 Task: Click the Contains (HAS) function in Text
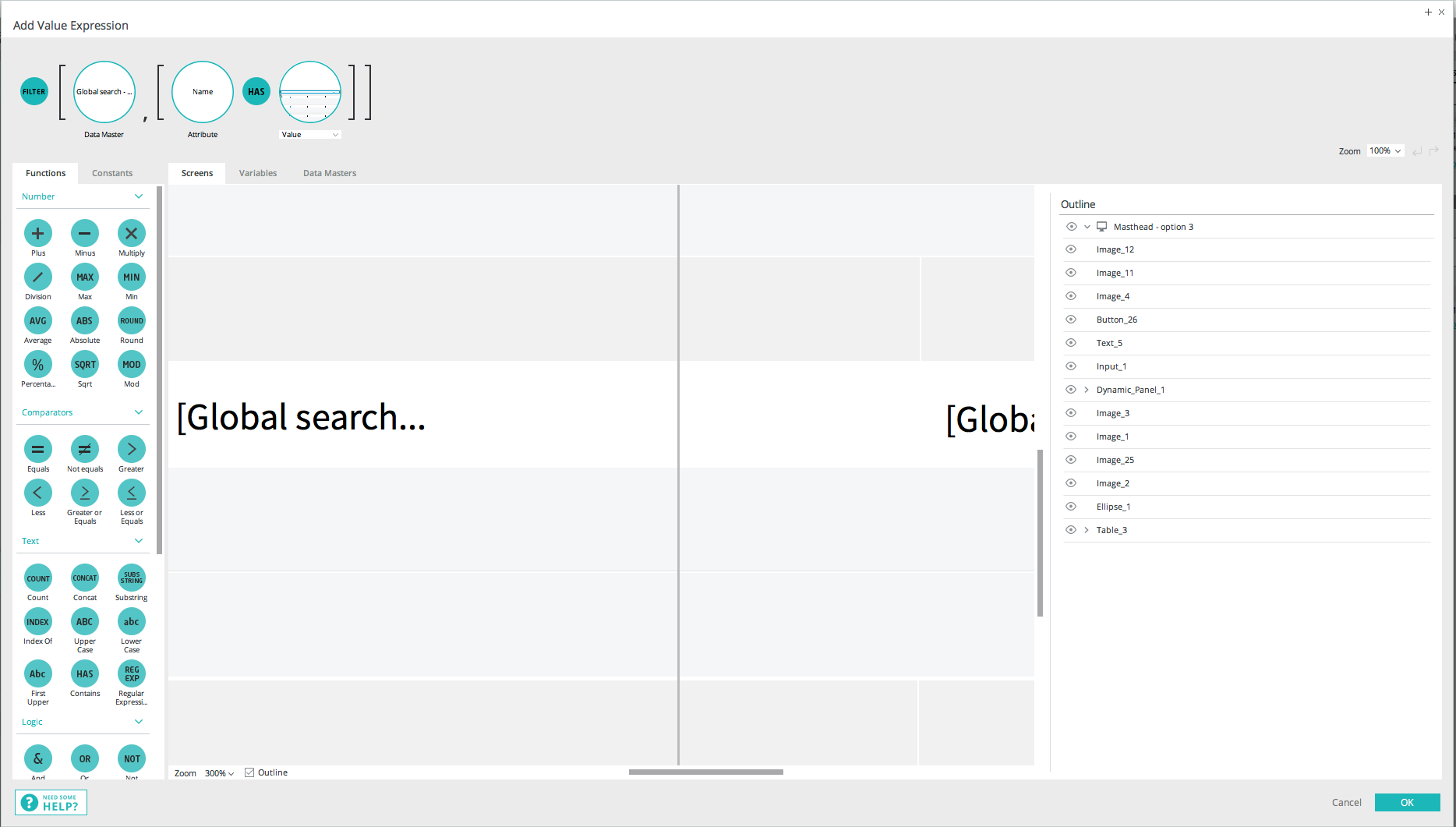(84, 674)
